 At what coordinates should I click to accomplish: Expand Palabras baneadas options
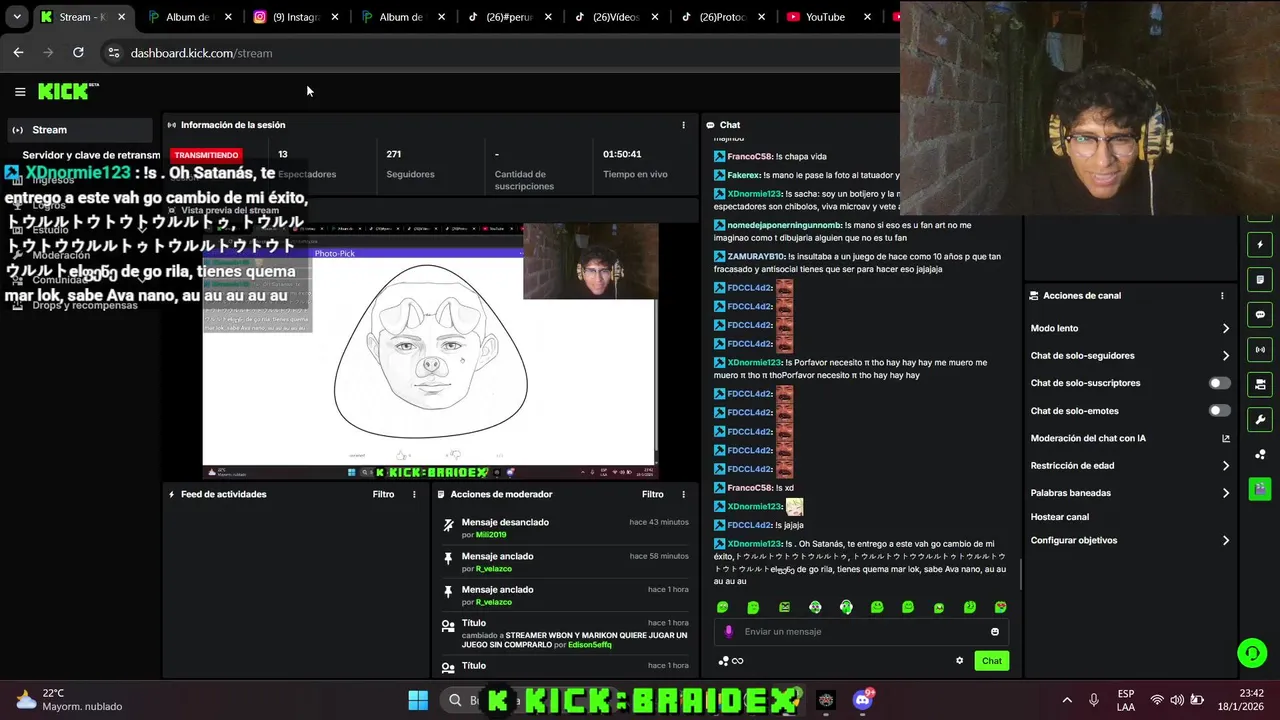pos(1226,493)
